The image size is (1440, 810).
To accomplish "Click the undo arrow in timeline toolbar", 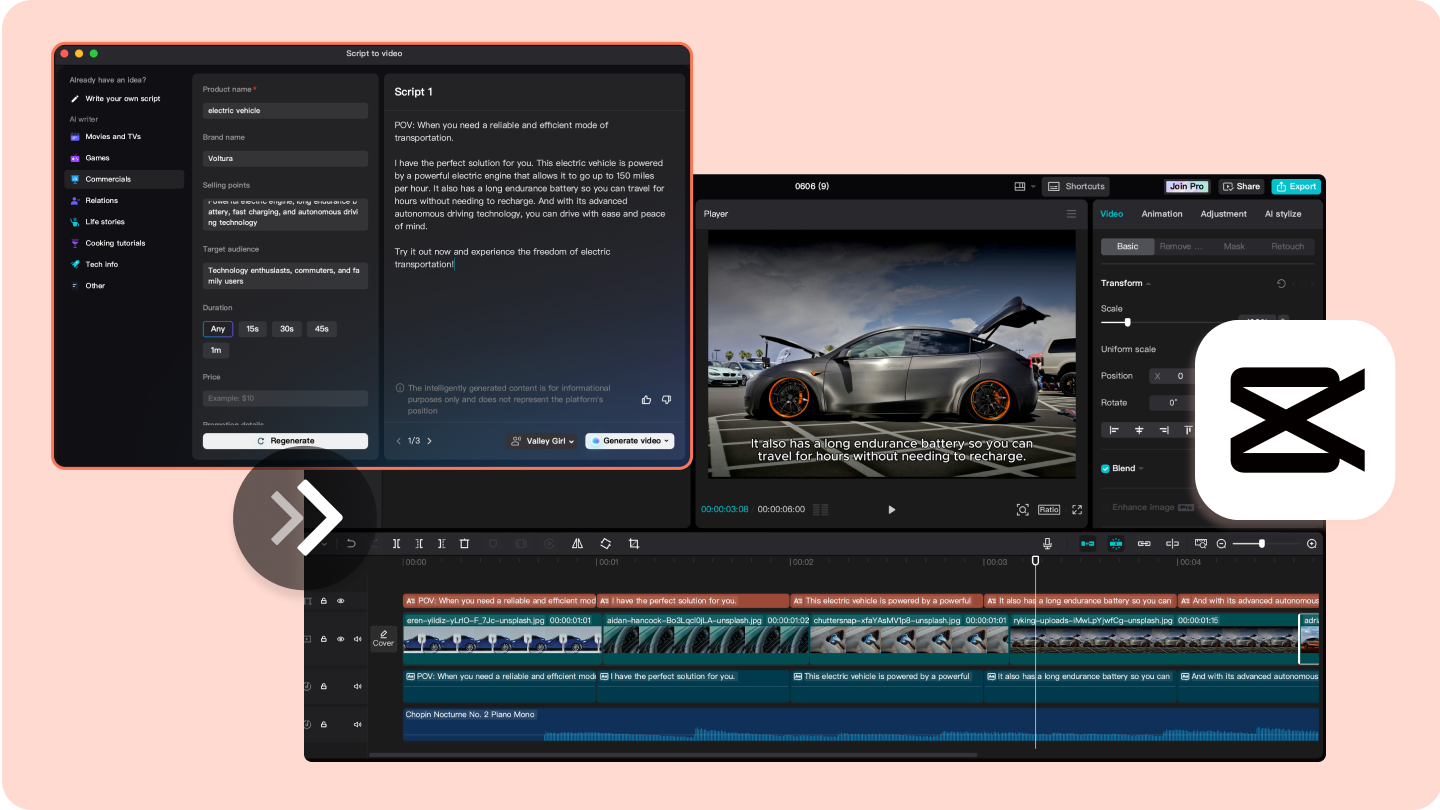I will pos(351,544).
